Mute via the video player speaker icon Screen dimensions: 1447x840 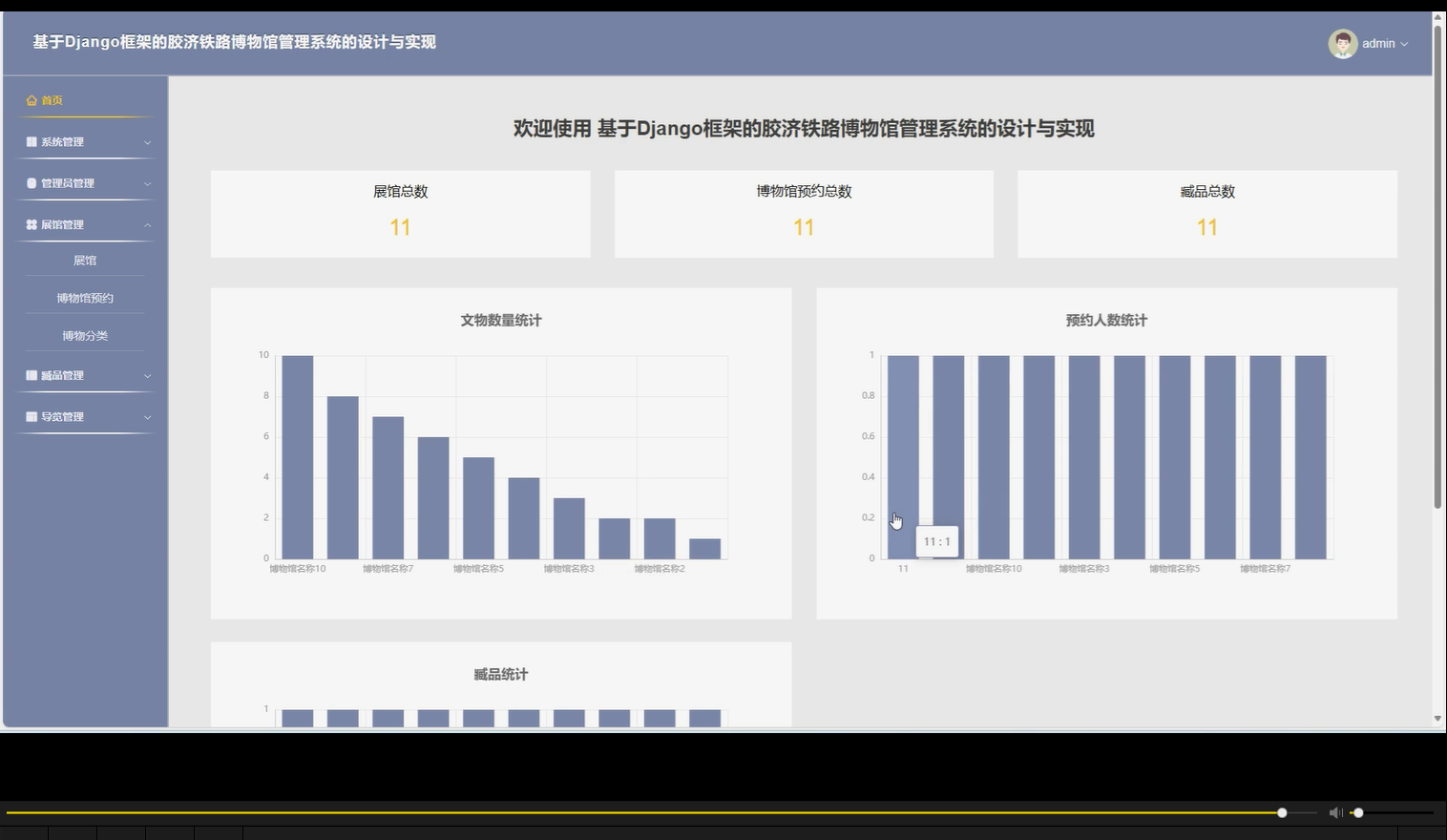tap(1335, 812)
